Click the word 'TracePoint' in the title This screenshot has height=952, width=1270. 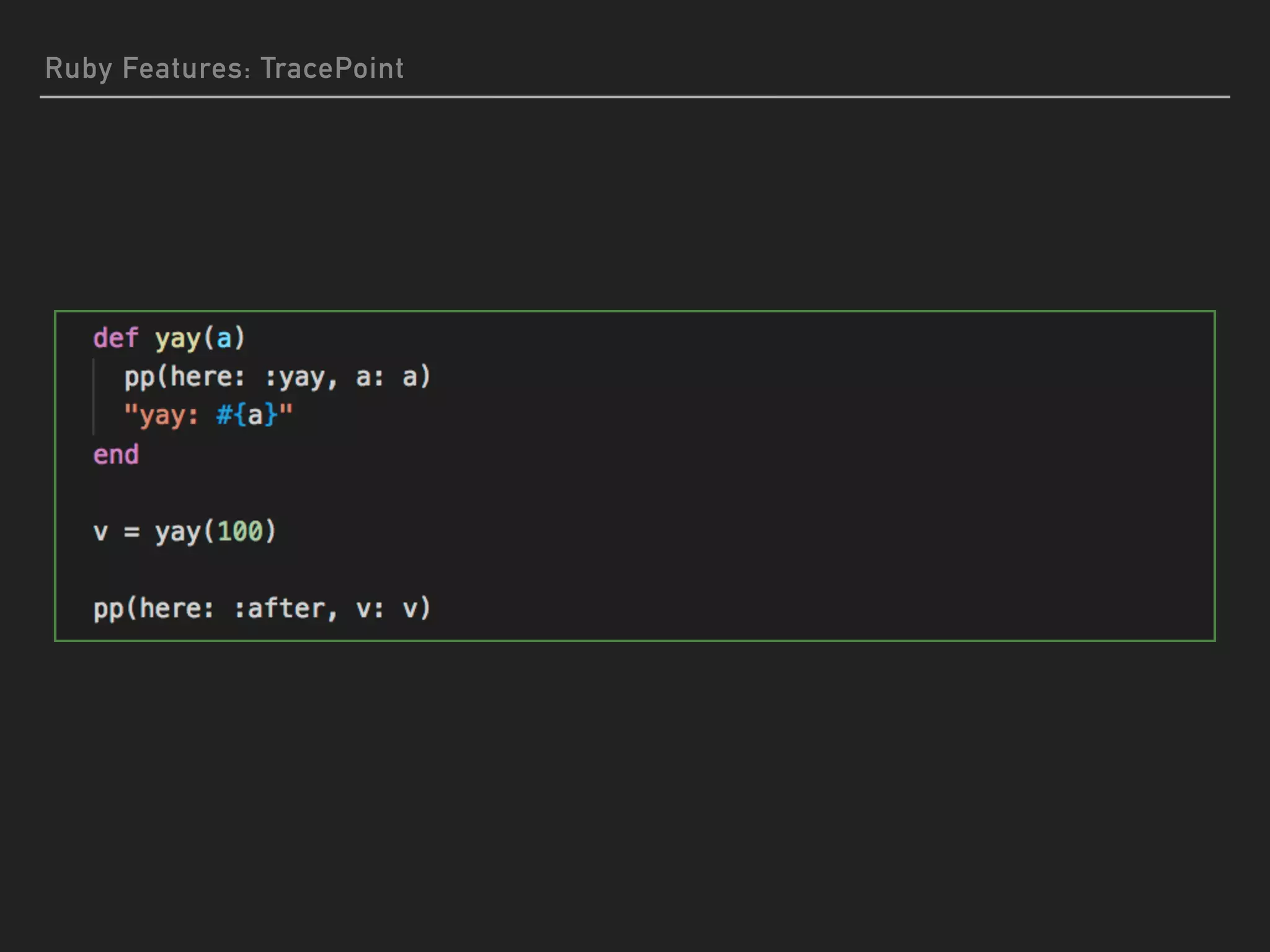332,69
